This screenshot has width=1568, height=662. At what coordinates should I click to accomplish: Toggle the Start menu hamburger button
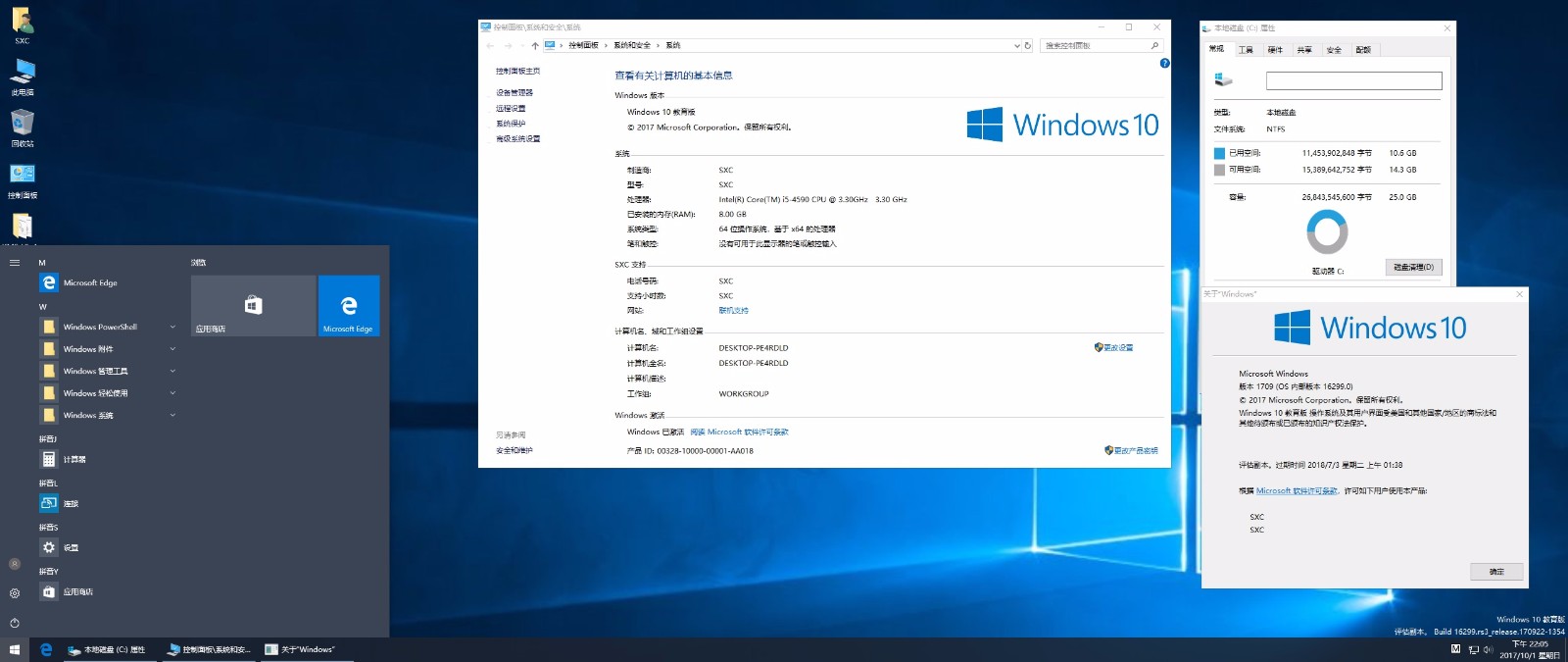point(15,263)
